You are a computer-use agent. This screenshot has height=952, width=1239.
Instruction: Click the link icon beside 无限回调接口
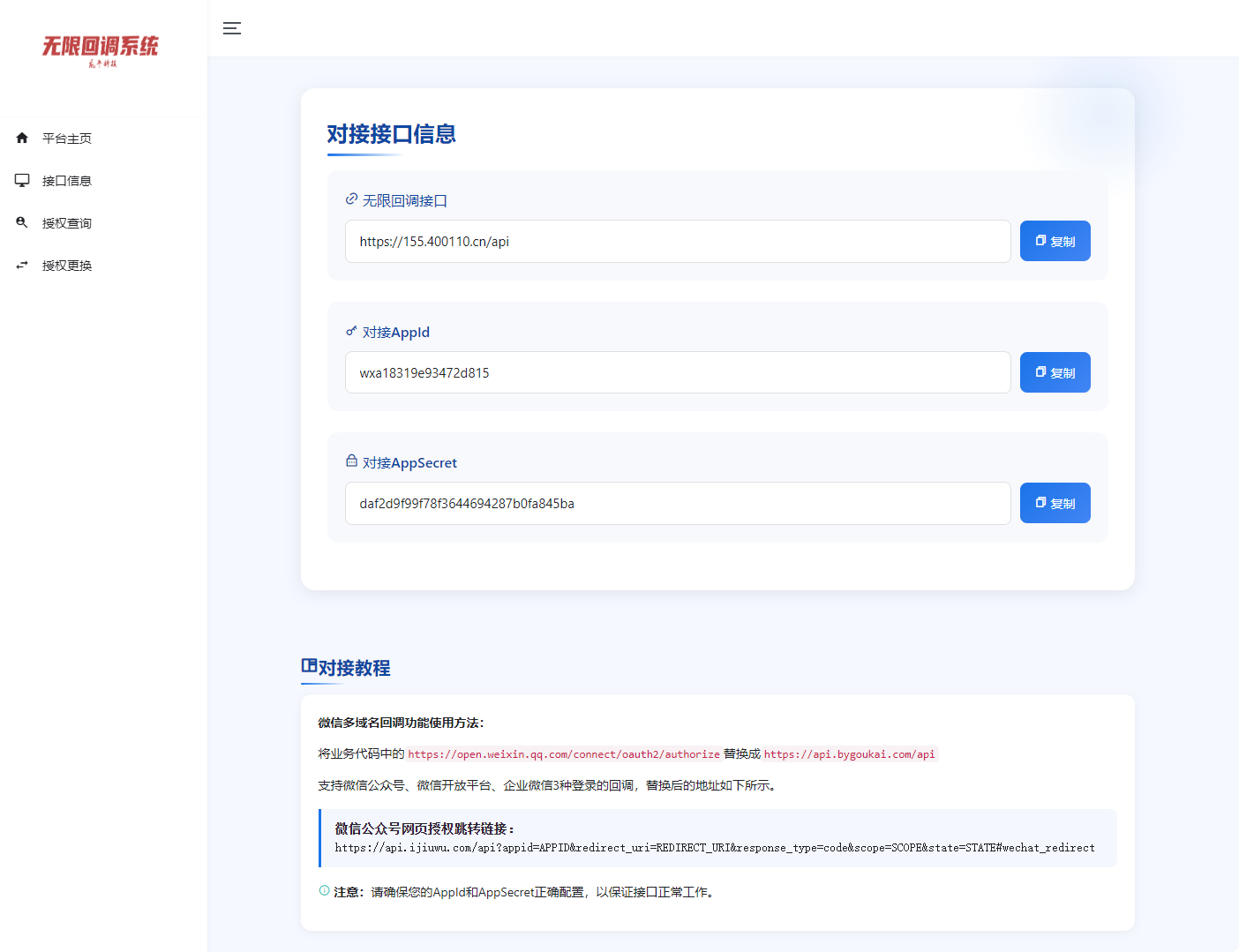[351, 199]
